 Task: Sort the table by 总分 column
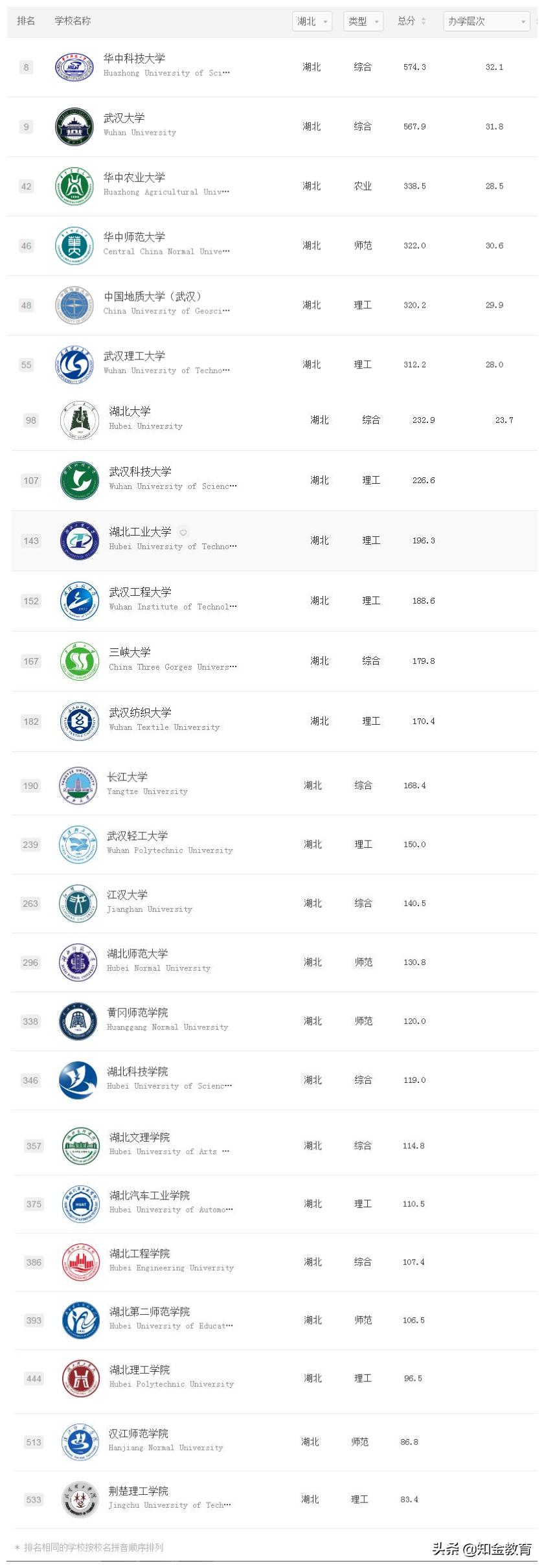[x=412, y=21]
